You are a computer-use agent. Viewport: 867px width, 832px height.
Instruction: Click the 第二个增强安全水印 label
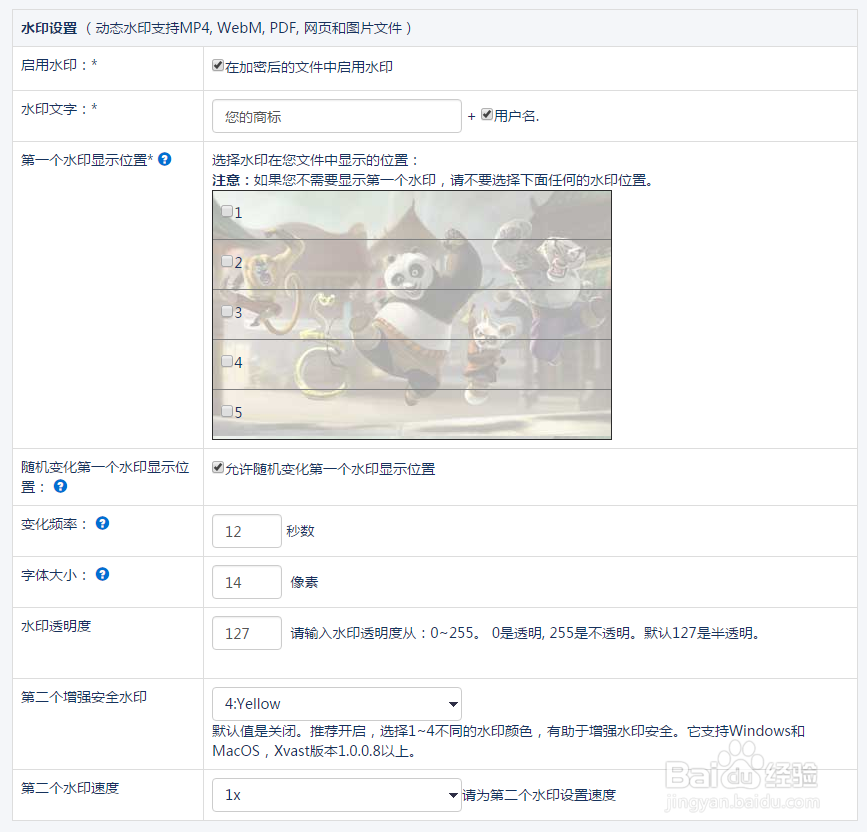tap(84, 697)
